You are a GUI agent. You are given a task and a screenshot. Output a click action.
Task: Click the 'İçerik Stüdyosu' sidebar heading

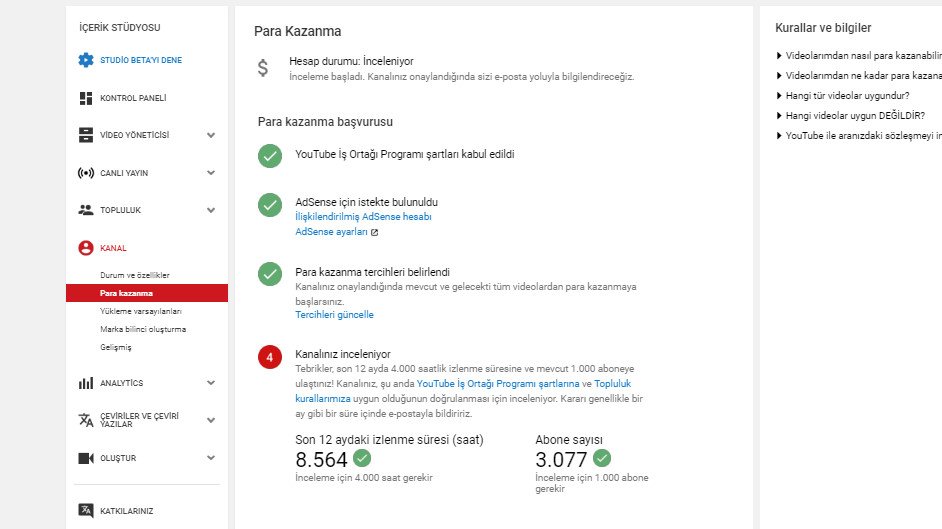point(120,28)
